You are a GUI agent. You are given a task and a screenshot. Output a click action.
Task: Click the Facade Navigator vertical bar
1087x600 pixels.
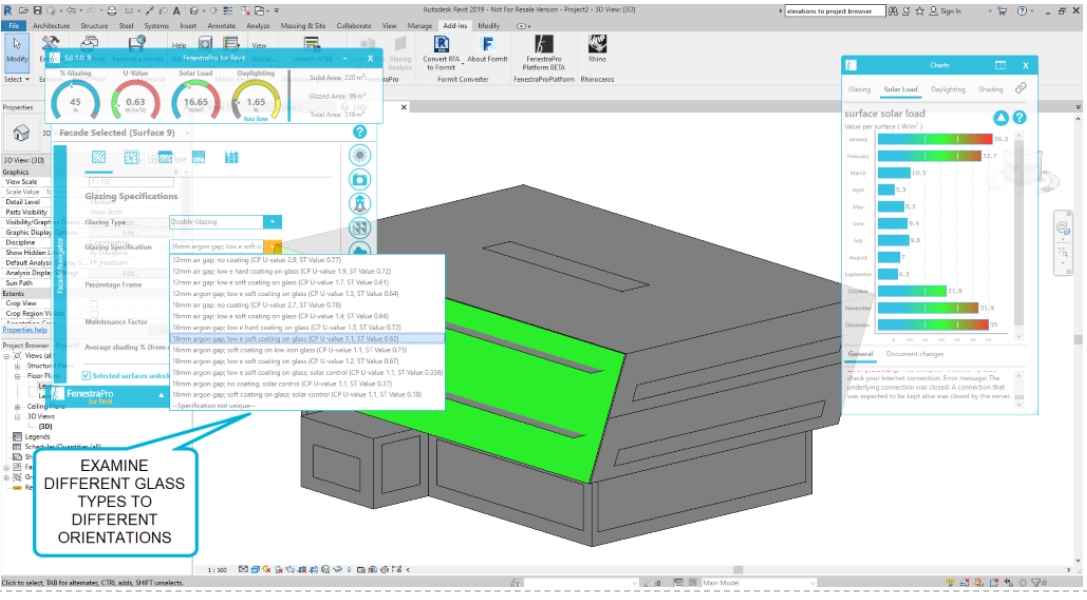[x=60, y=263]
